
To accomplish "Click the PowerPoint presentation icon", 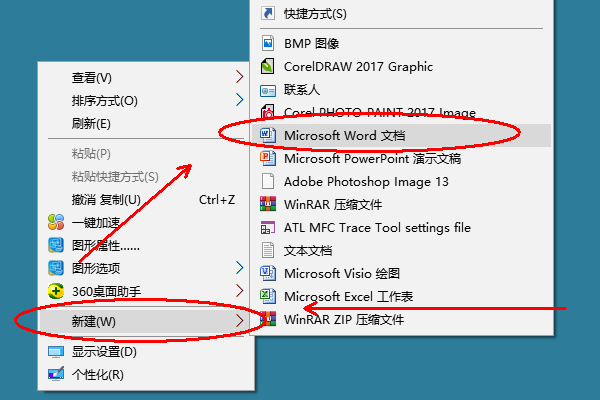I will 268,158.
